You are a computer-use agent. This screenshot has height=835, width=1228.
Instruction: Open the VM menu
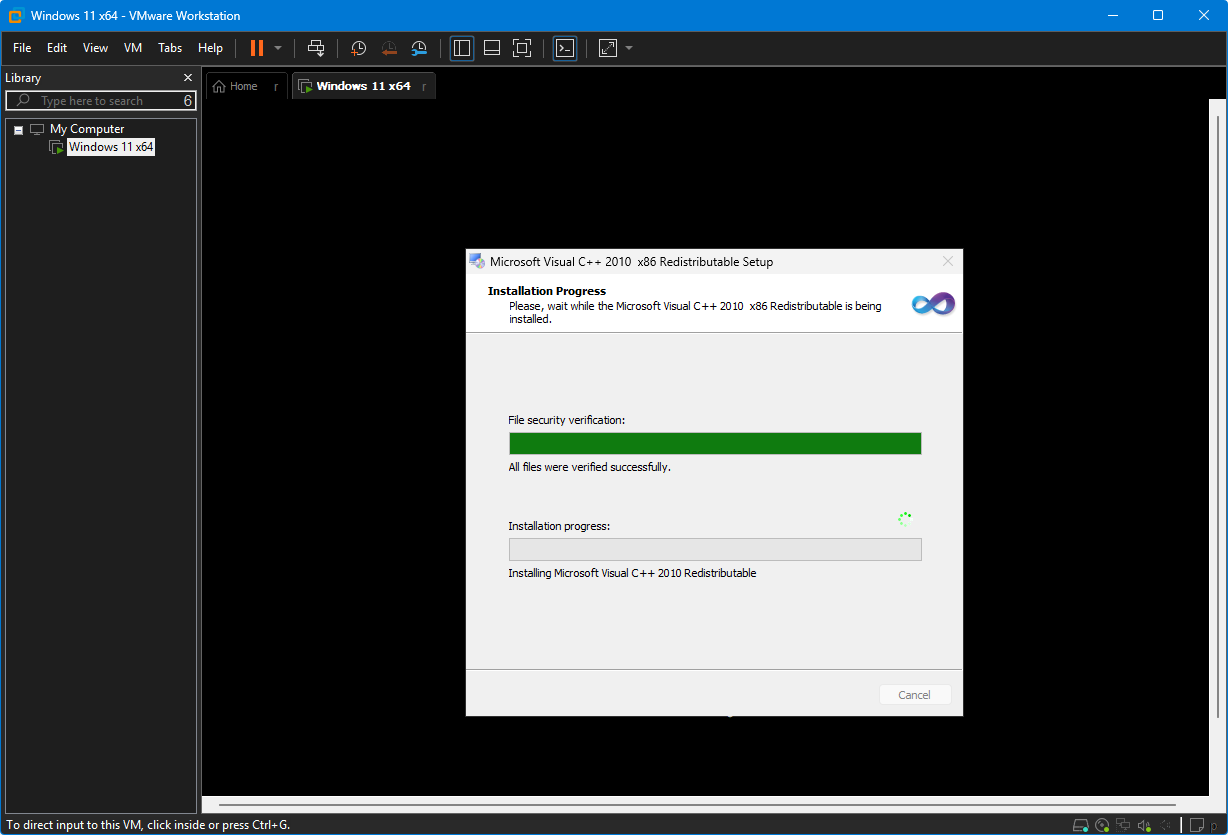pos(133,48)
